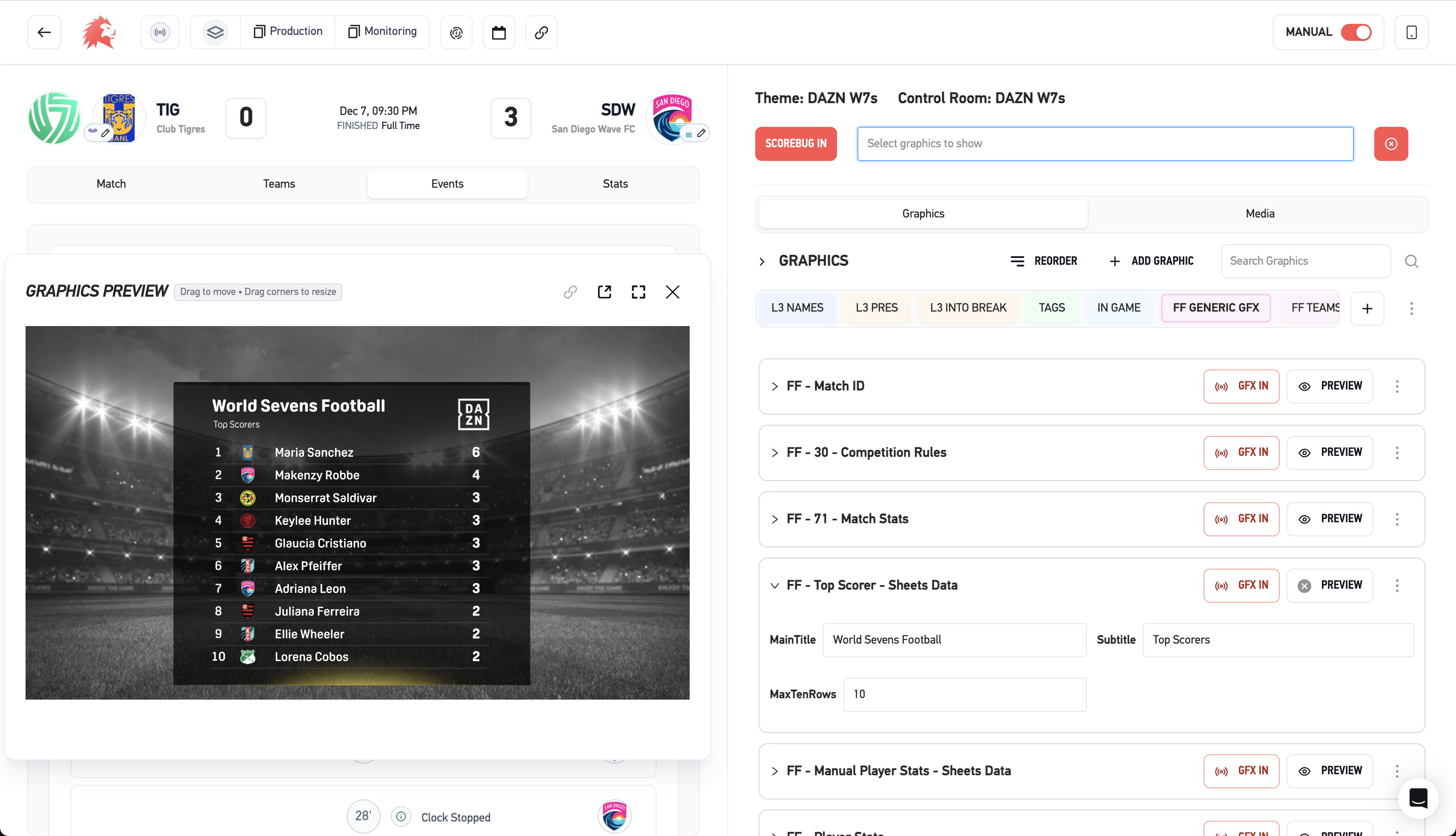Click the FF GENERIC GFX category chip

(1215, 308)
